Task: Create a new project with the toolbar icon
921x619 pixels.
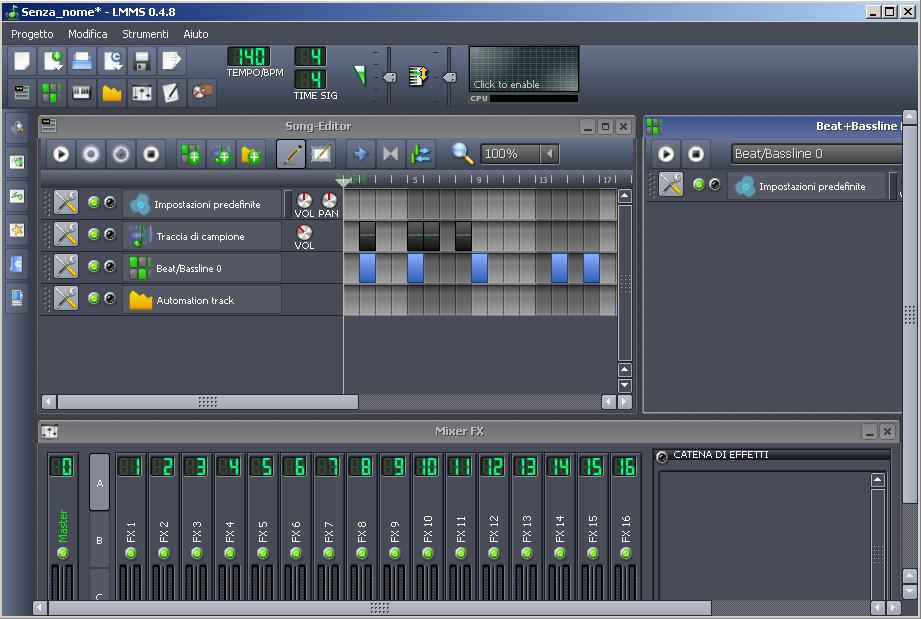Action: 22,61
